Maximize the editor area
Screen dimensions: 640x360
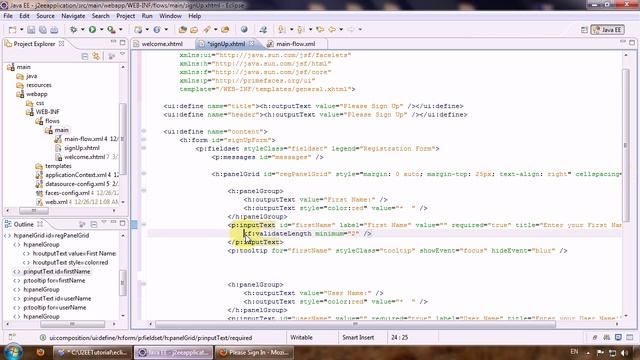point(632,42)
